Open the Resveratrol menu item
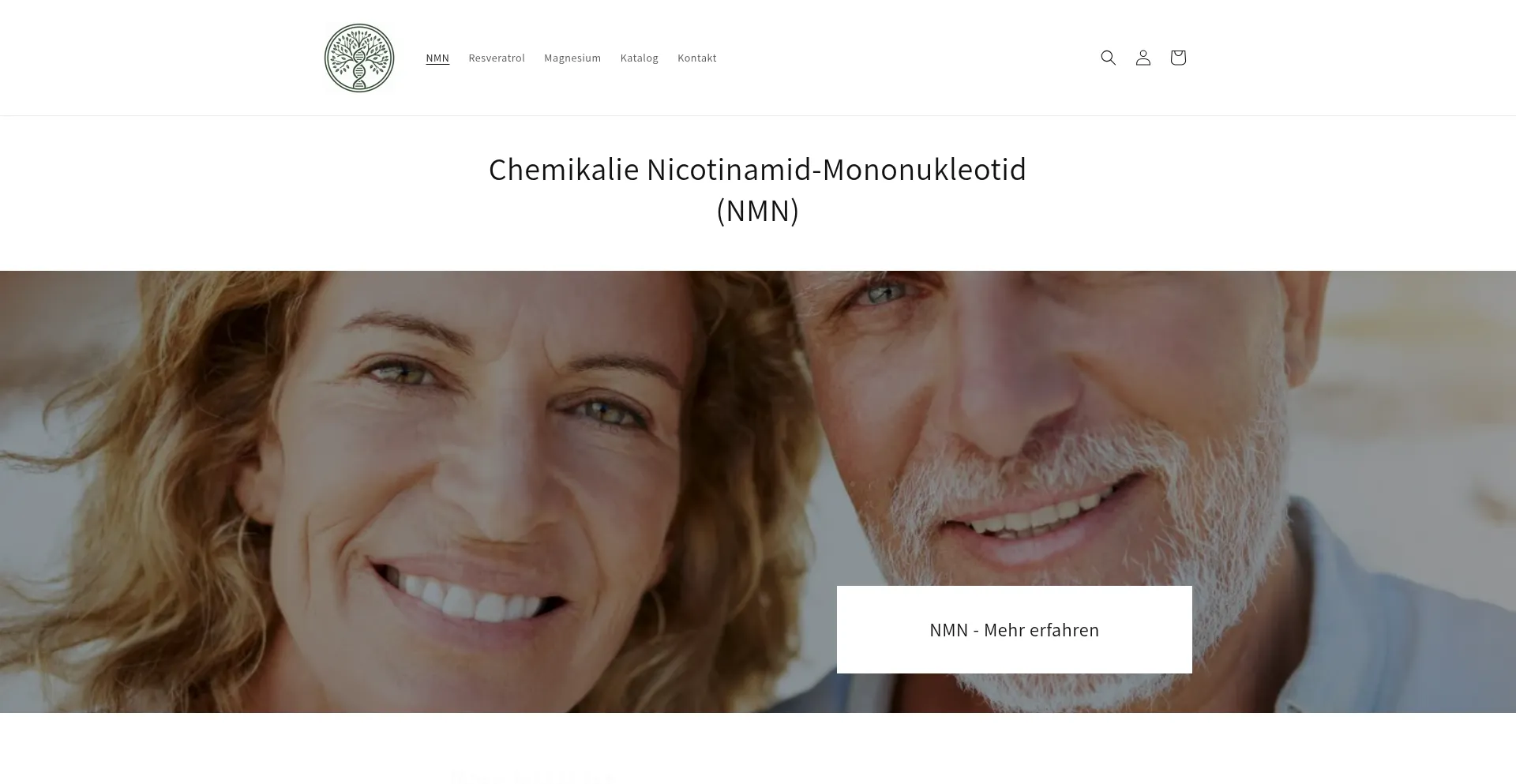1516x784 pixels. pyautogui.click(x=497, y=58)
